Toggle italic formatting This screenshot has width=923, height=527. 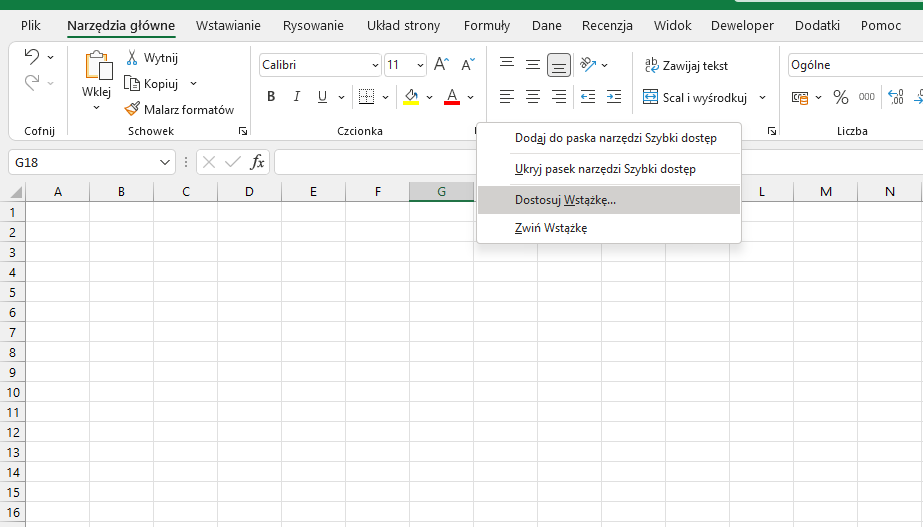297,97
